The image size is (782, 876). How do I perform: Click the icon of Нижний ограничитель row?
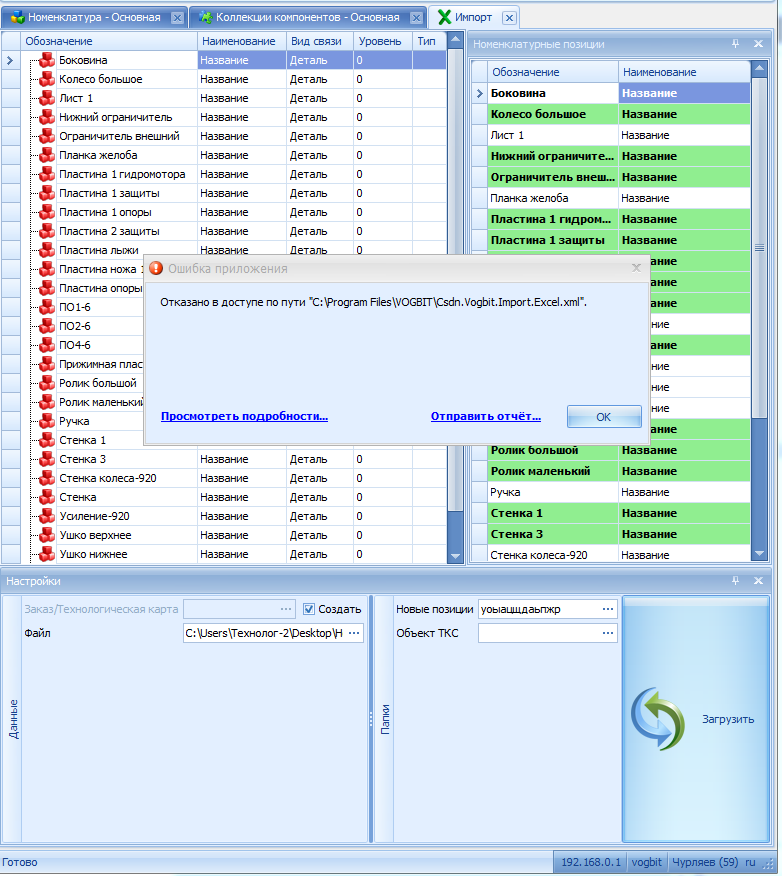(47, 117)
